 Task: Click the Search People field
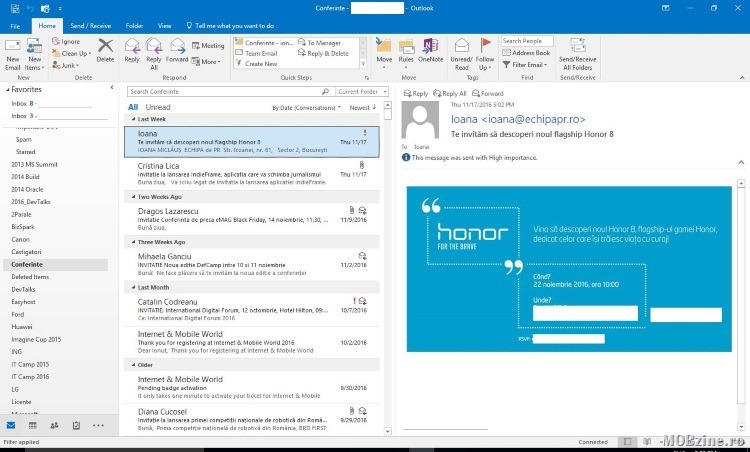(527, 41)
